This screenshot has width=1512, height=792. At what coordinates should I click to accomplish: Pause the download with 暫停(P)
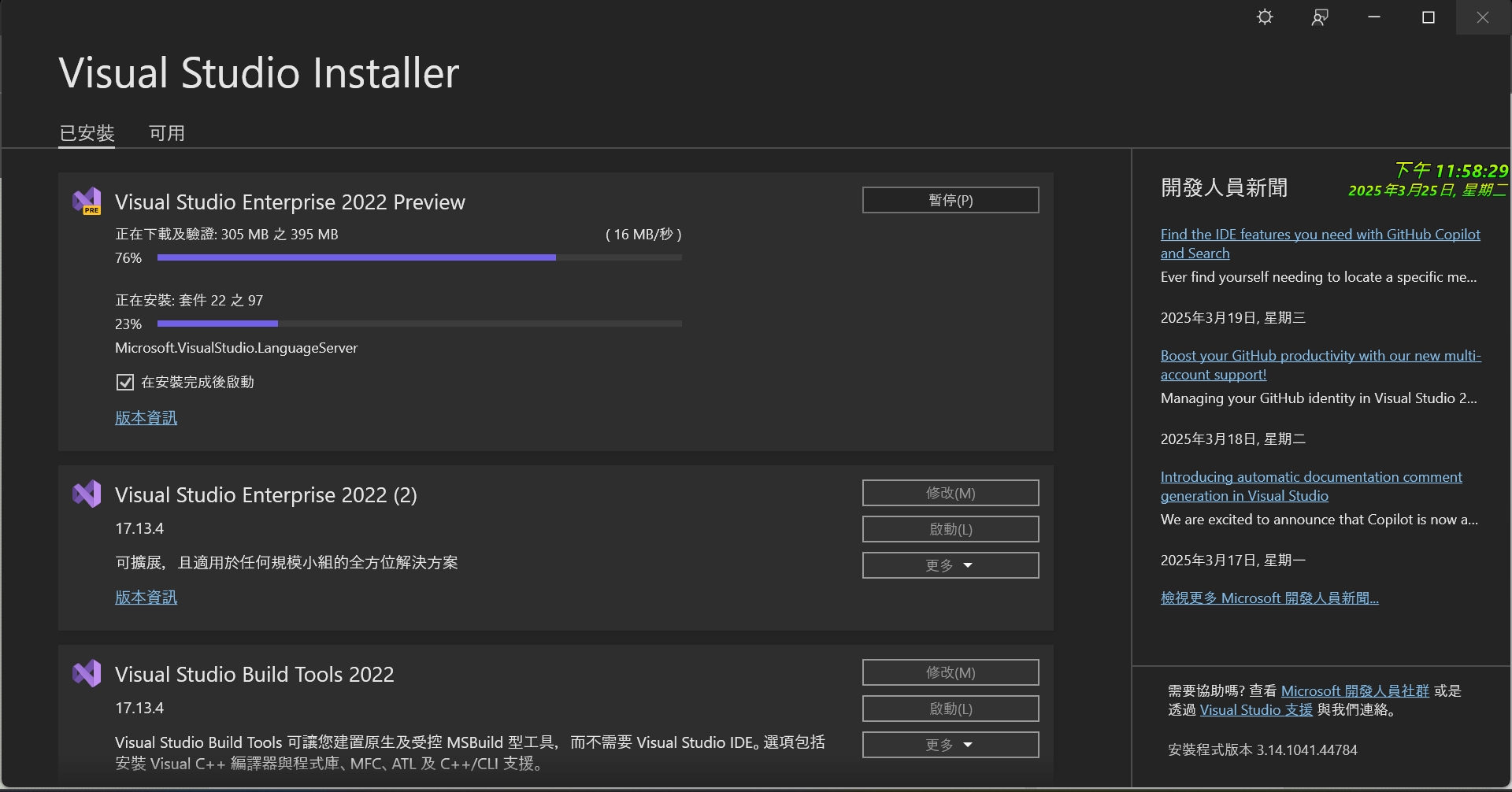[x=951, y=200]
